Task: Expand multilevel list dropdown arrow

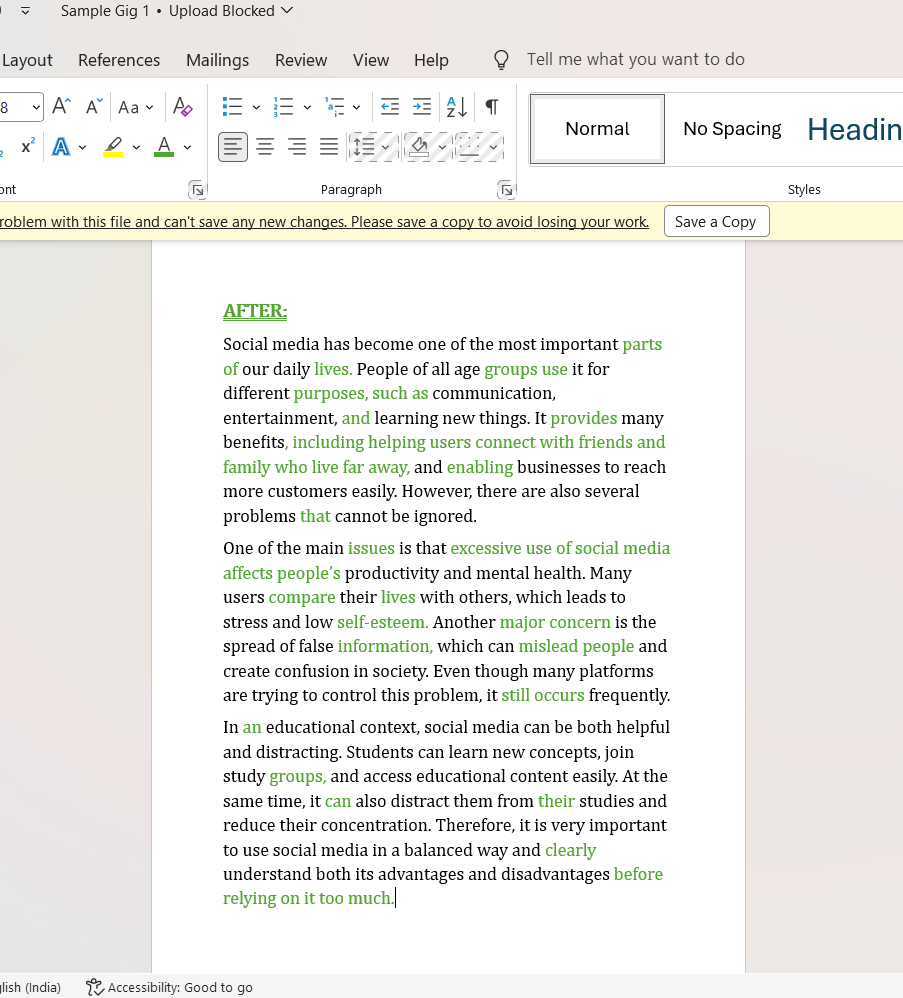Action: (x=356, y=108)
